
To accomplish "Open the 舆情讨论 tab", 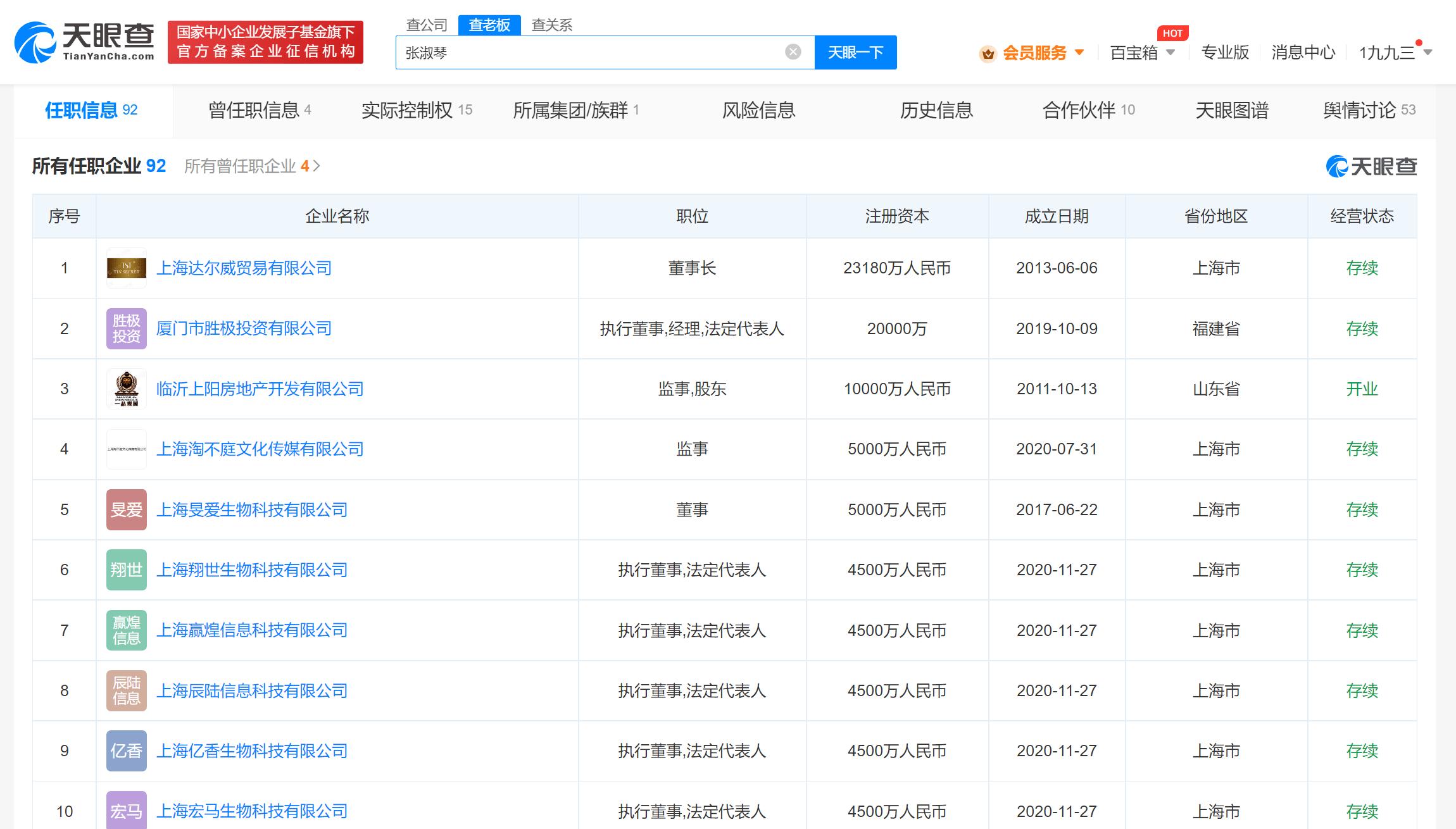I will pos(1368,110).
